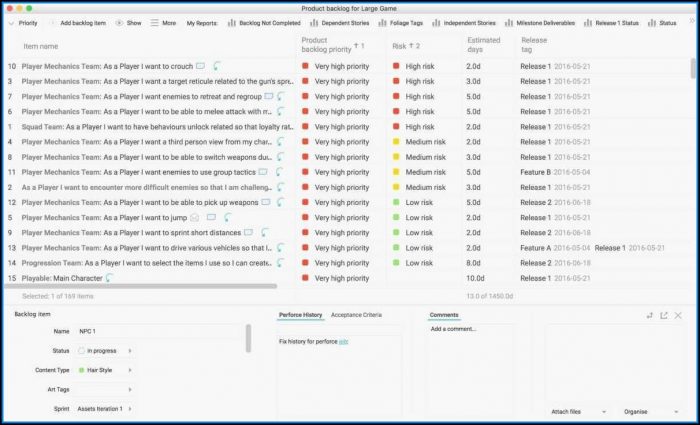Open comment icon on group tactics row
The height and width of the screenshot is (425, 700).
coord(263,172)
